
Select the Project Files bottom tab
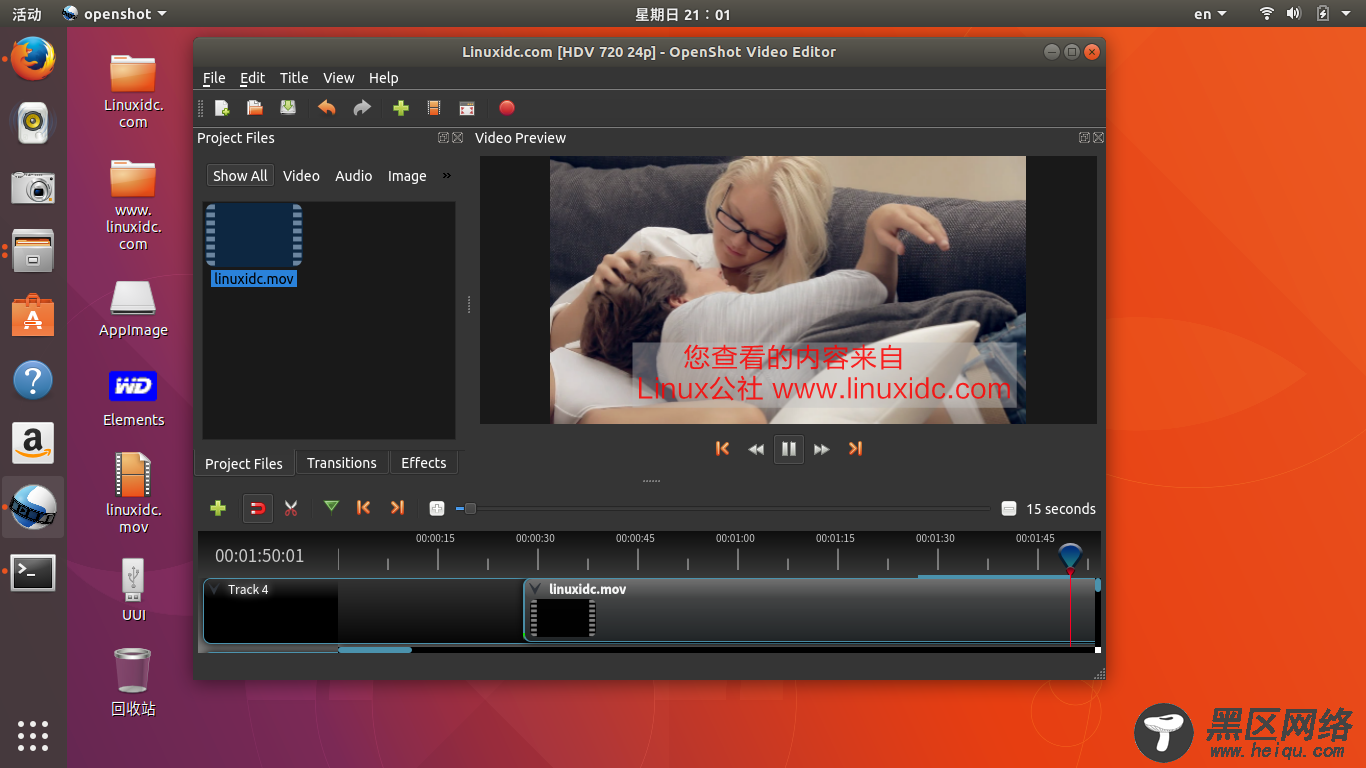click(x=244, y=464)
